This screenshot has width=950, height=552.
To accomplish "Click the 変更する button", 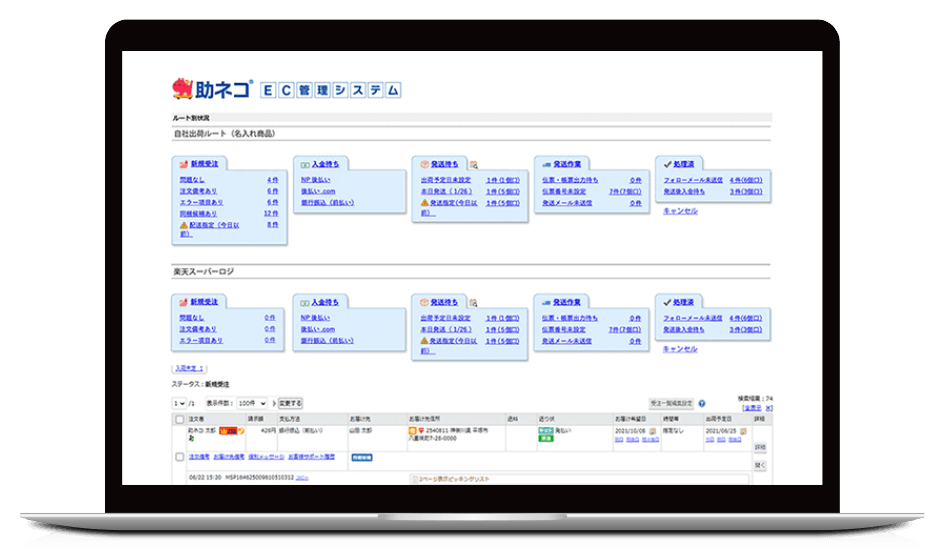I will pos(289,403).
